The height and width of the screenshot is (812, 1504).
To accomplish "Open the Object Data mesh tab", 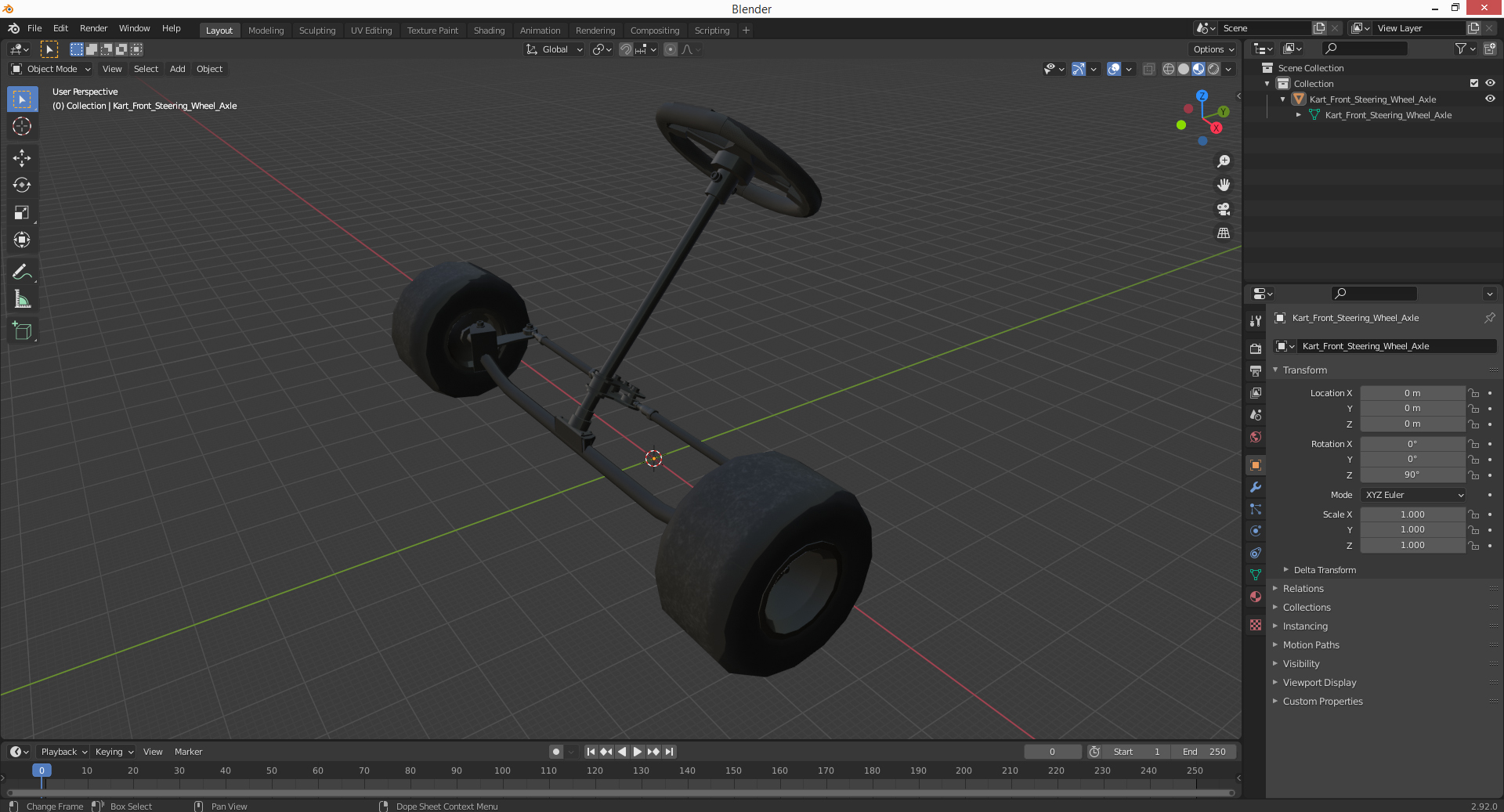I will (1256, 575).
